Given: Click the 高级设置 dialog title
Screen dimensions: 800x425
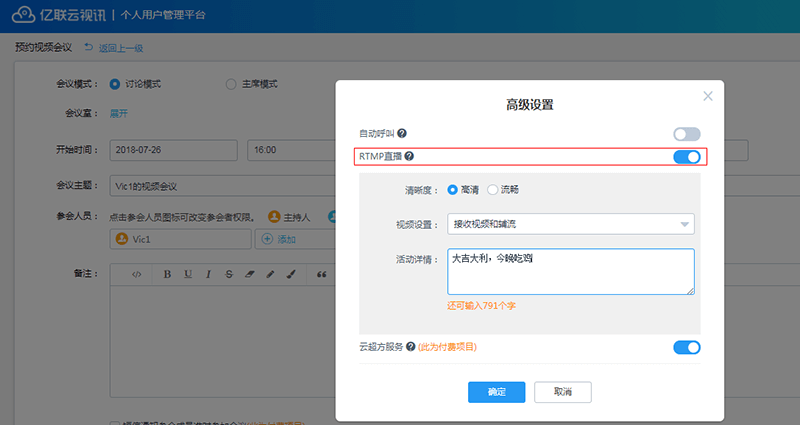Looking at the screenshot, I should coord(530,105).
